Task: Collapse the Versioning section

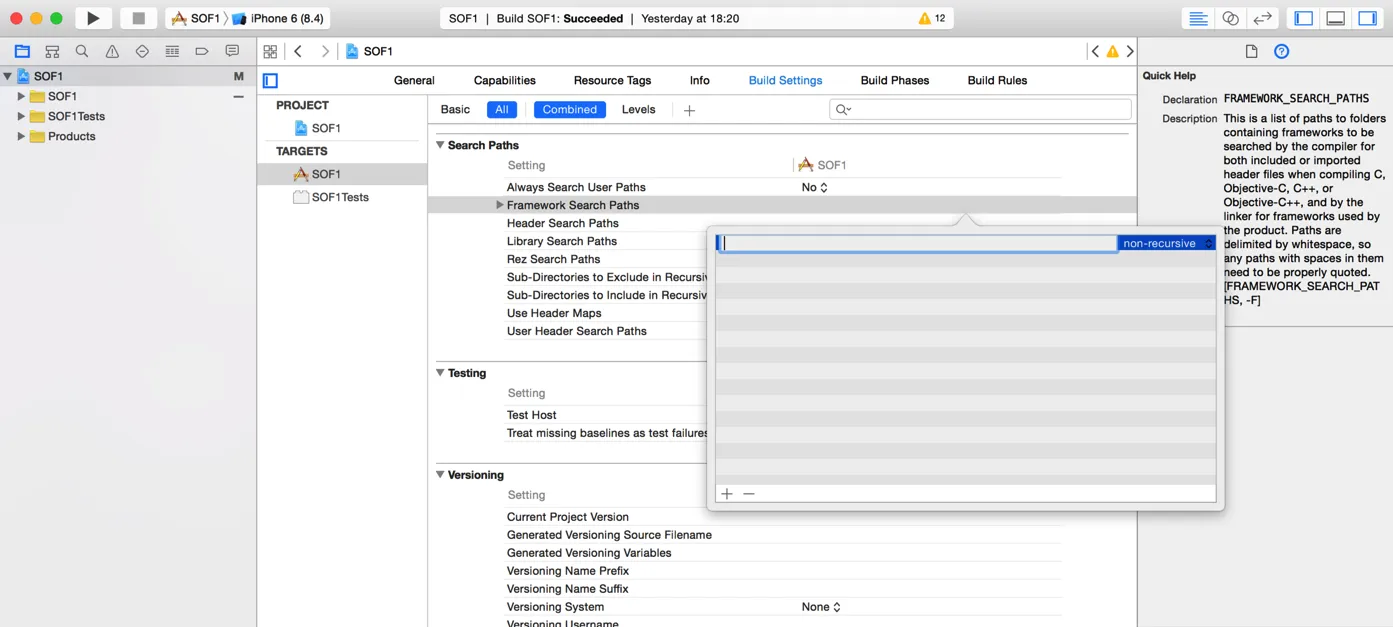Action: point(440,475)
